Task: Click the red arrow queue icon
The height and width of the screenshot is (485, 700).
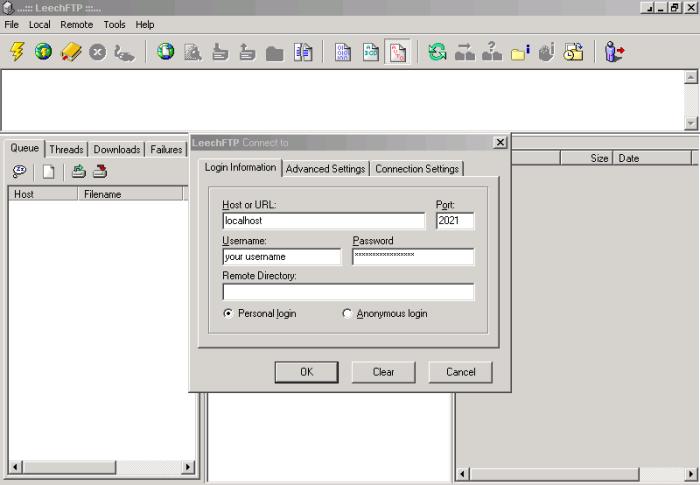Action: 100,172
